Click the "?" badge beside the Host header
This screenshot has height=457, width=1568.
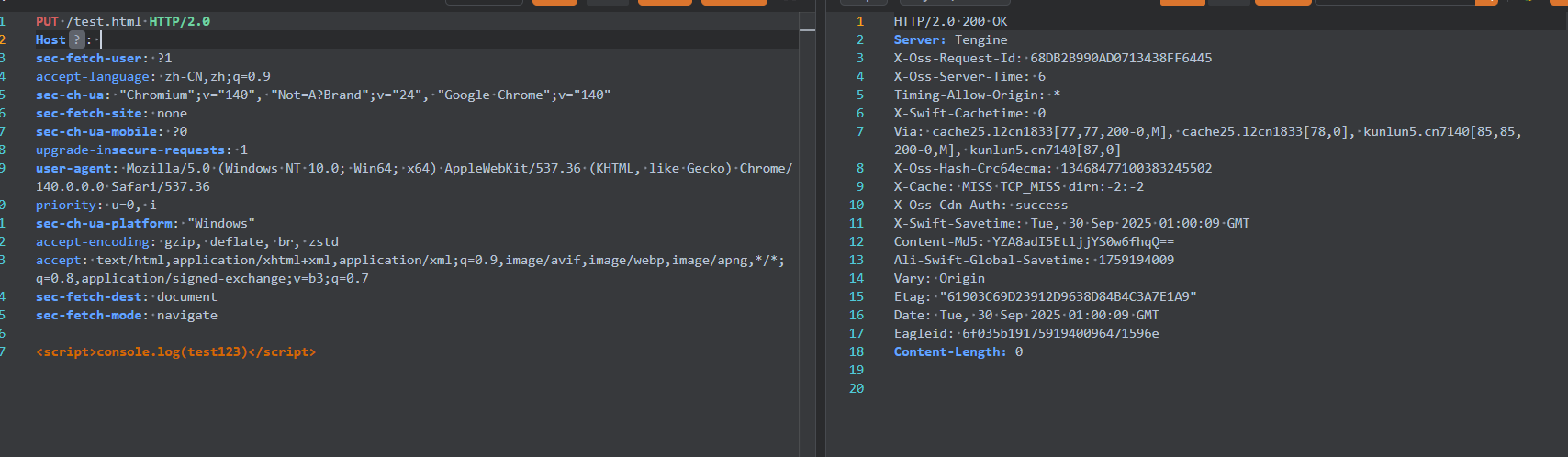click(77, 39)
